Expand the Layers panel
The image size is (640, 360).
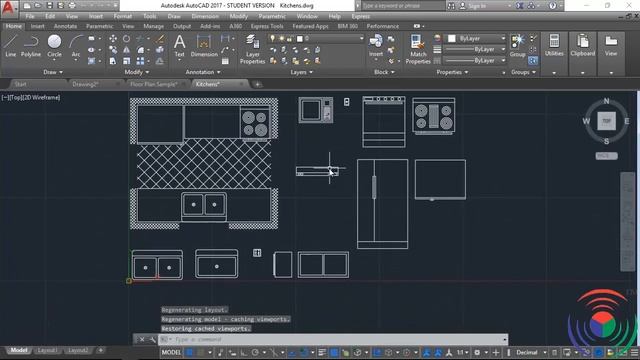302,72
